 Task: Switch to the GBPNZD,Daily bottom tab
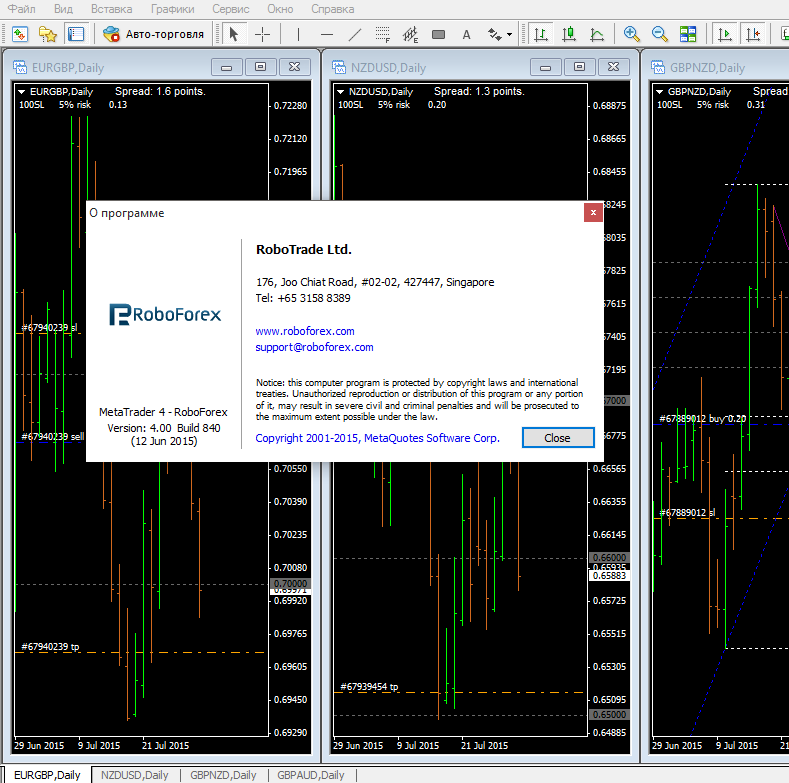click(x=223, y=775)
